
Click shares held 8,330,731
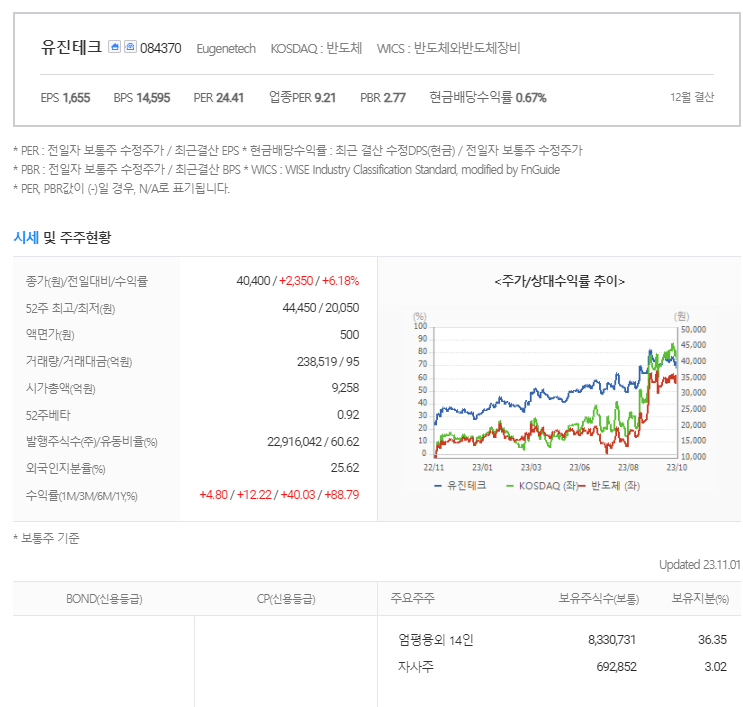point(612,640)
